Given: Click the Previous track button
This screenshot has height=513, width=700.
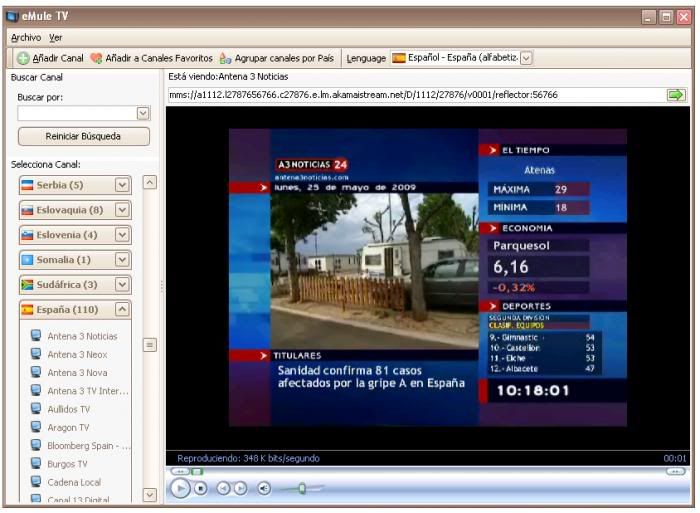Looking at the screenshot, I should tap(223, 488).
